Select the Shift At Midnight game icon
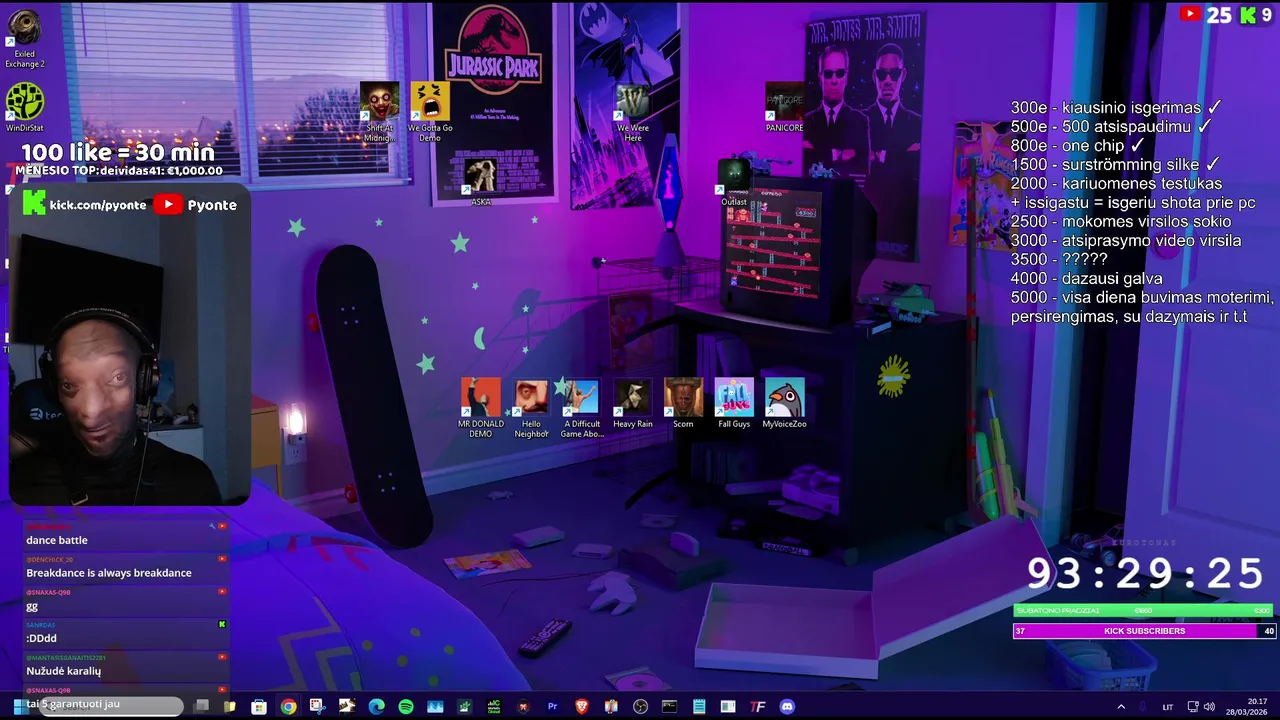The height and width of the screenshot is (720, 1280). pyautogui.click(x=379, y=112)
